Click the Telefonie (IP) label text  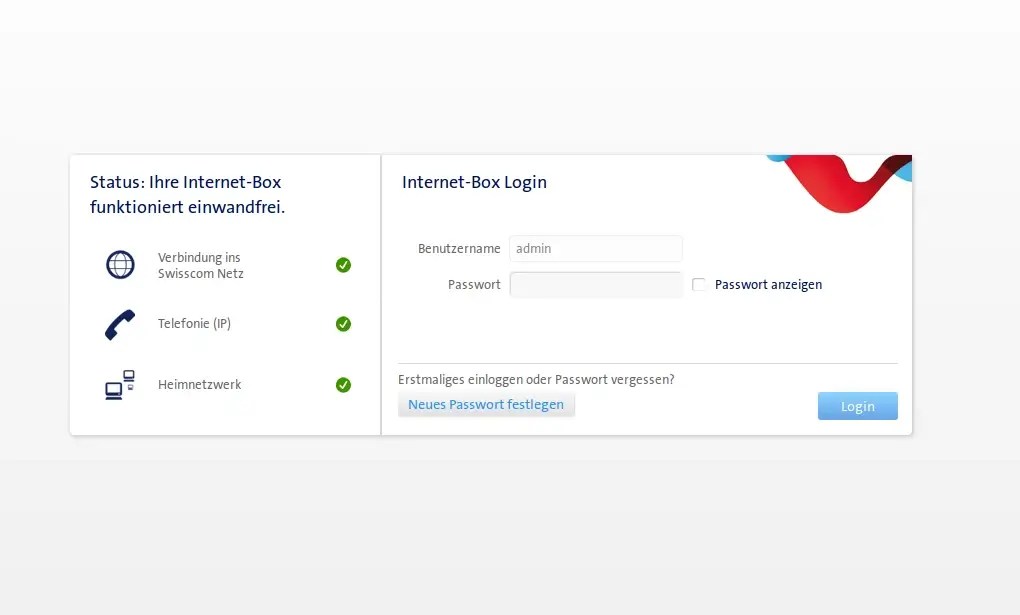coord(196,323)
